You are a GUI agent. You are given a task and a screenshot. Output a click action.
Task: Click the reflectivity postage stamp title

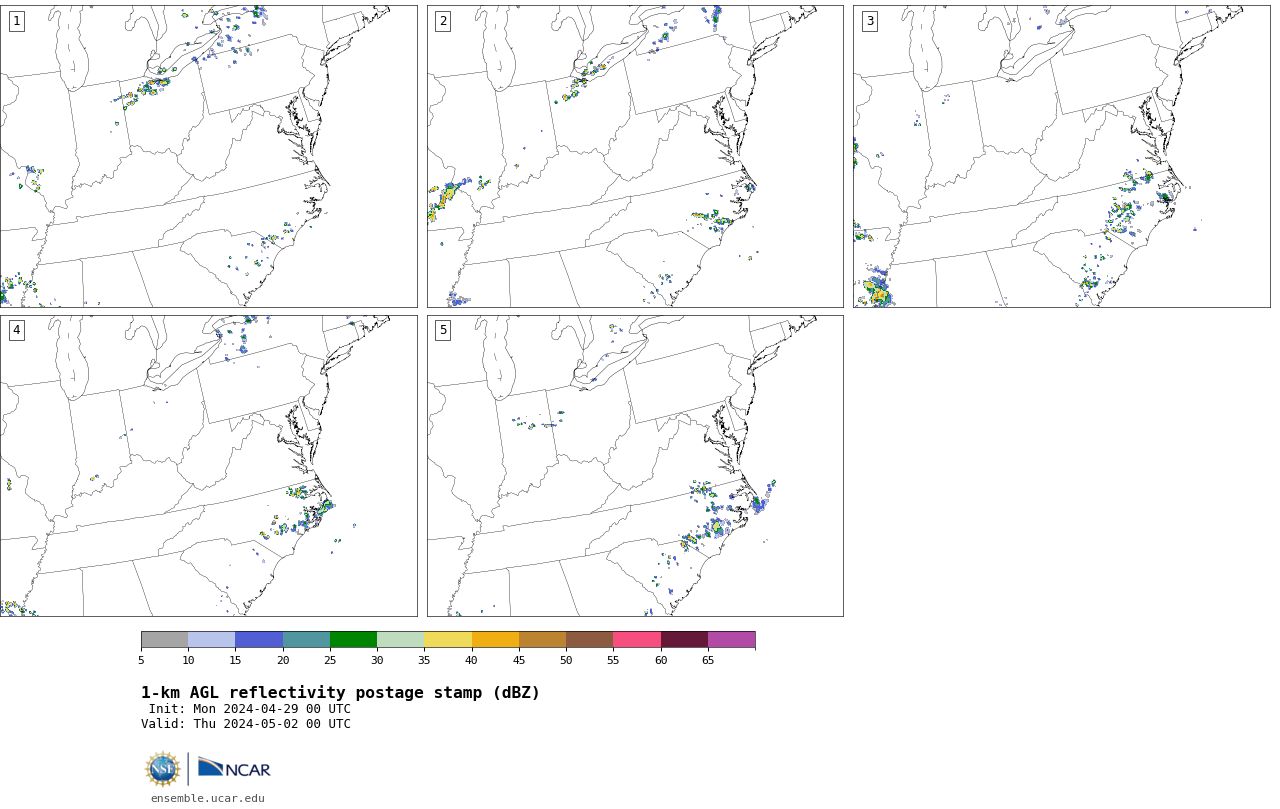tap(340, 693)
